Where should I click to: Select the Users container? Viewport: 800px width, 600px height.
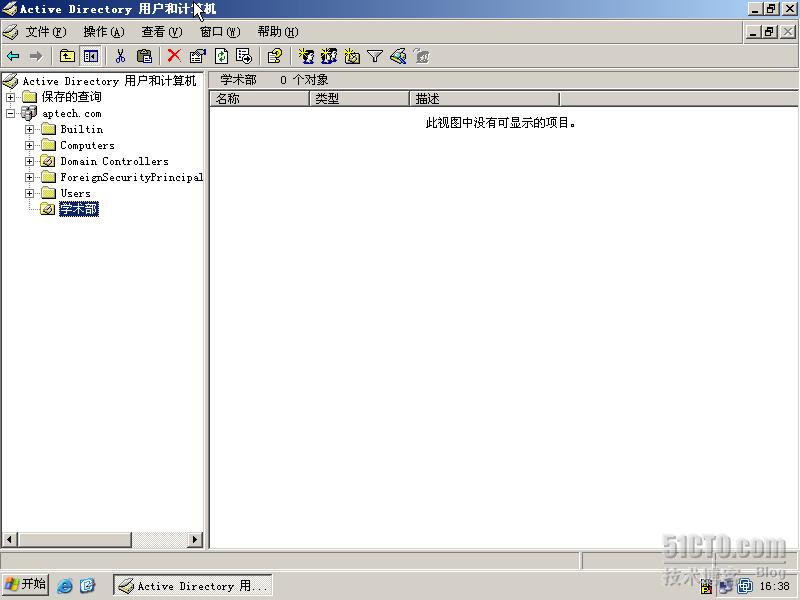[x=76, y=193]
